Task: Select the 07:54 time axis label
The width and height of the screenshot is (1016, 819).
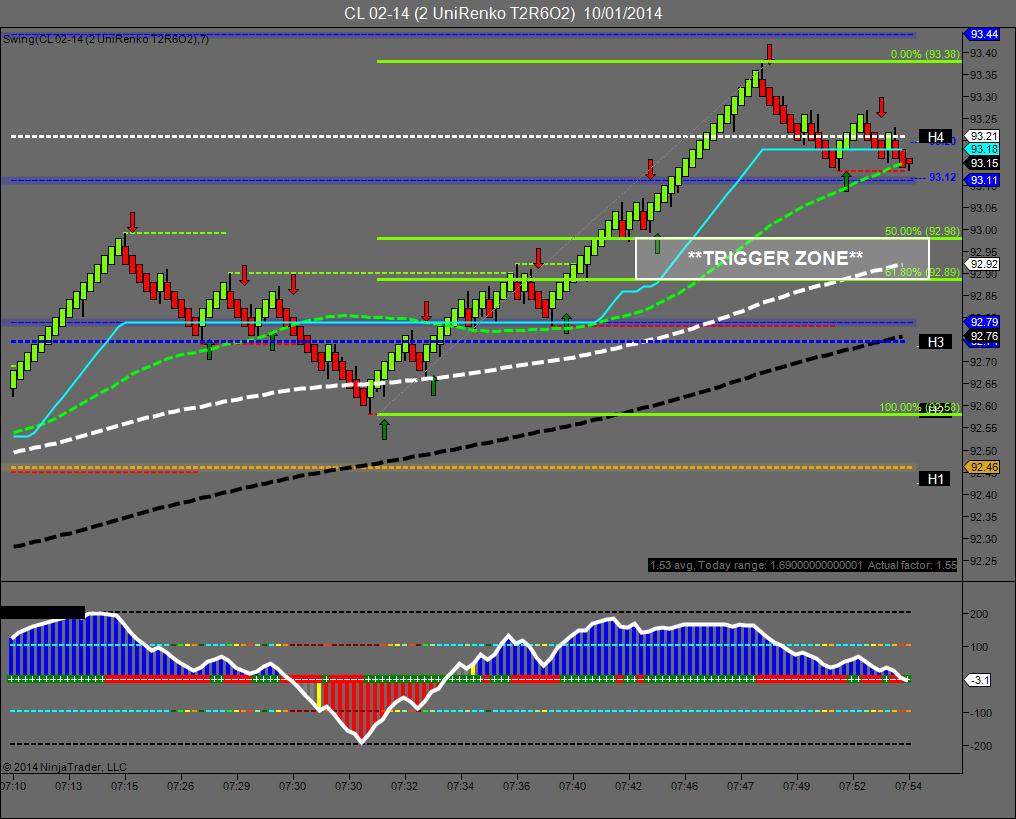Action: (908, 786)
